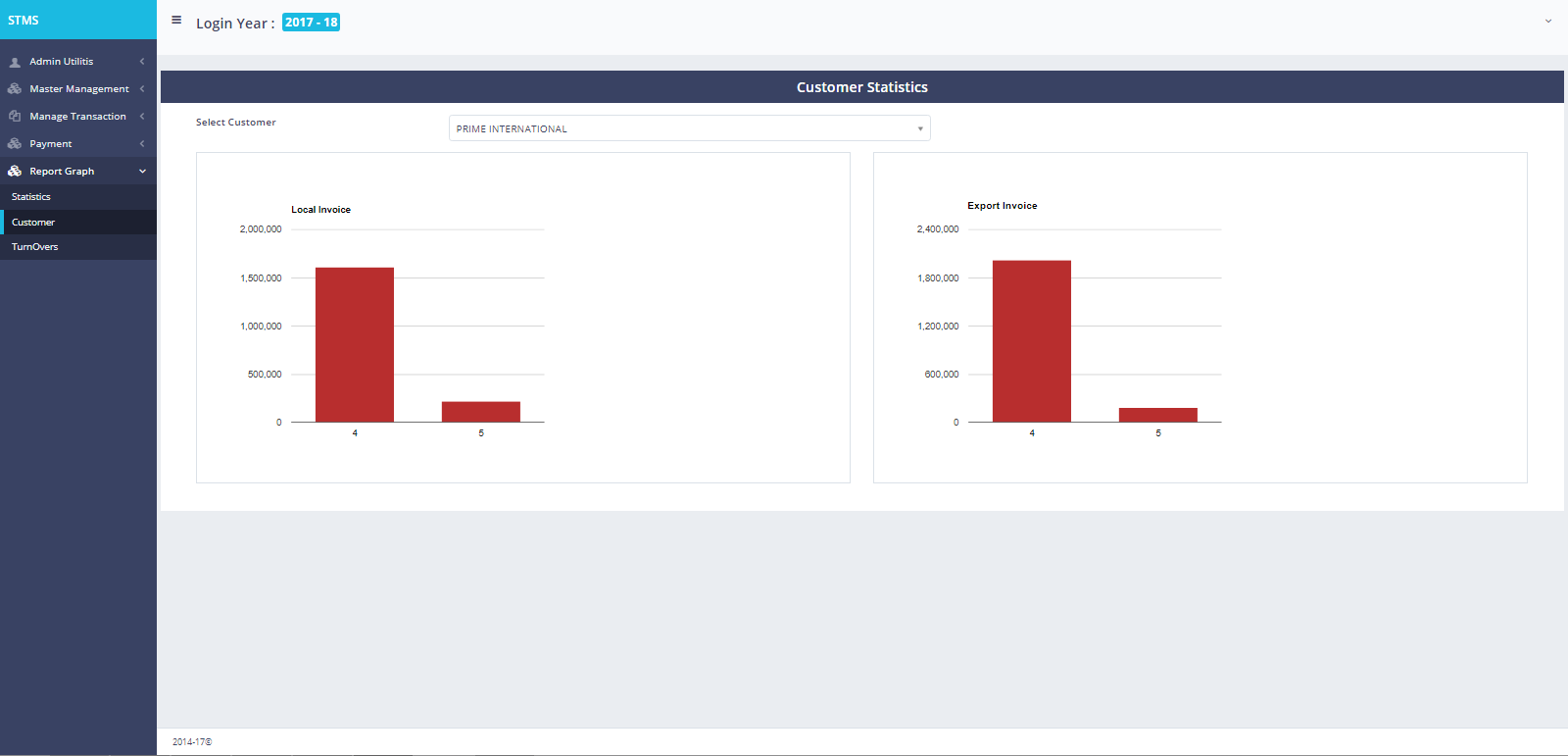Click the STMS brand logo link
The image size is (1568, 756).
pos(24,21)
